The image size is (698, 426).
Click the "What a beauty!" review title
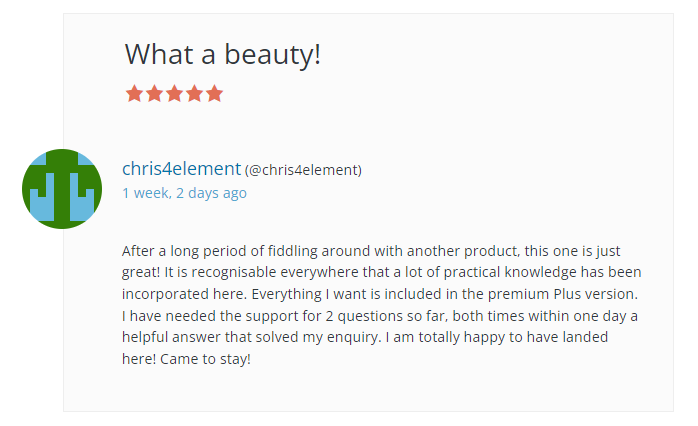coord(222,54)
